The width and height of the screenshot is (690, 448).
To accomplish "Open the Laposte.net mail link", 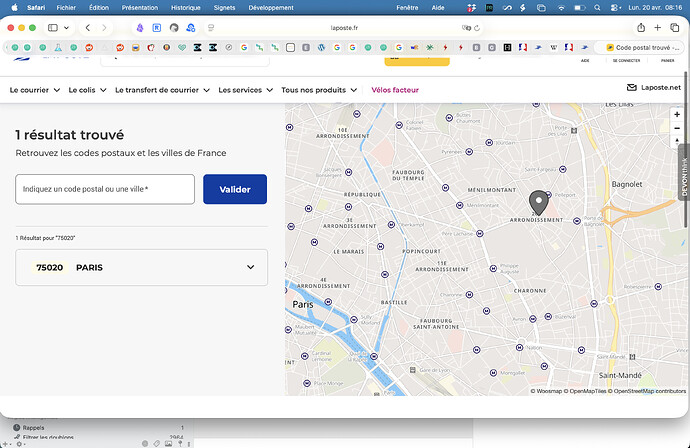I will tap(653, 88).
